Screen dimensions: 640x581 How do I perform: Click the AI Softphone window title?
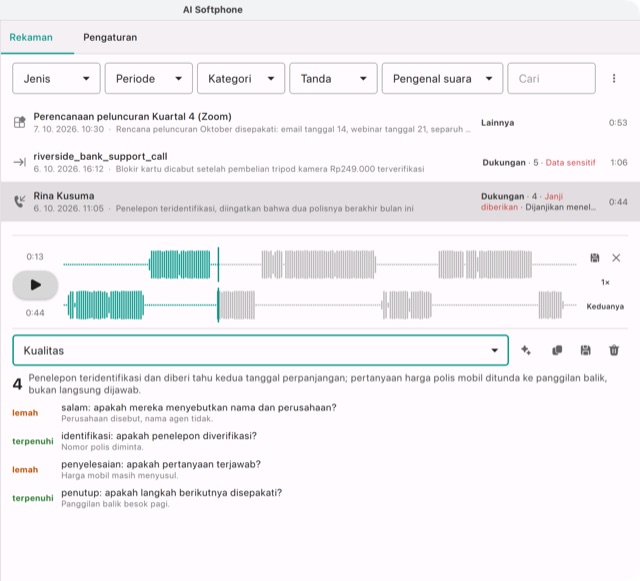click(213, 10)
